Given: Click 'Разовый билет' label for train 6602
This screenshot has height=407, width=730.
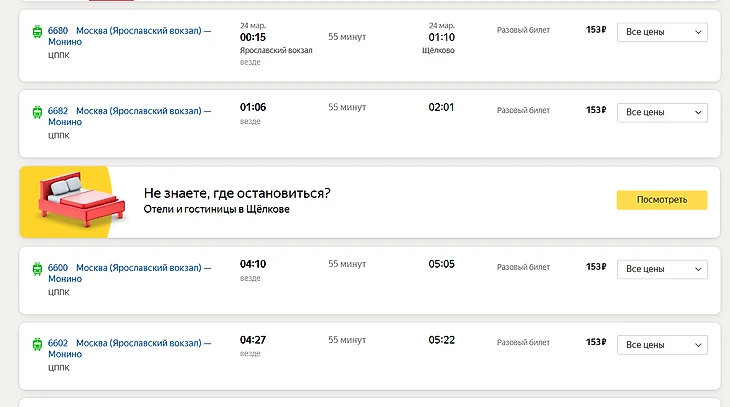Looking at the screenshot, I should coord(523,343).
